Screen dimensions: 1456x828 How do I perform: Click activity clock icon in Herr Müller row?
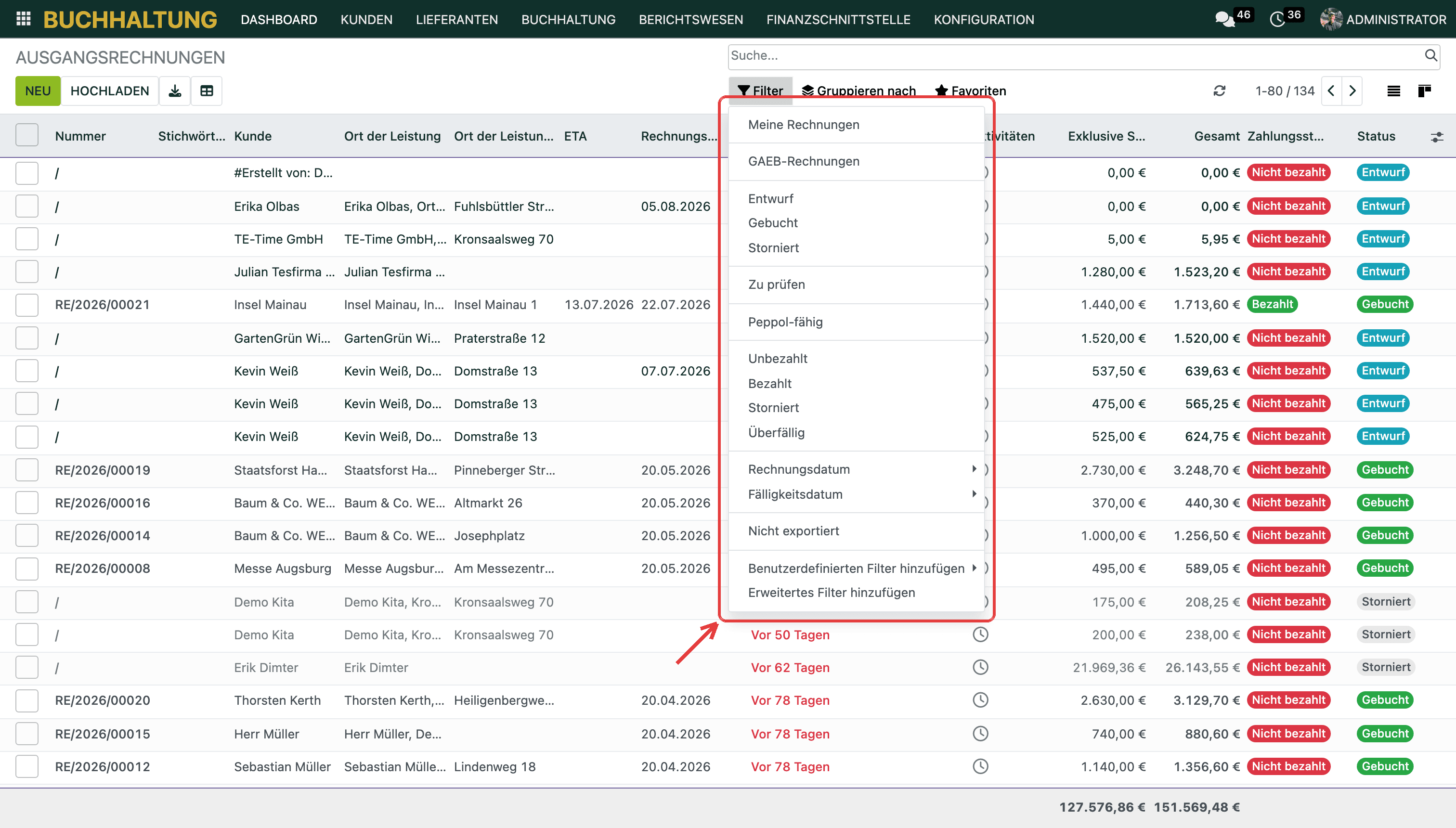(x=980, y=734)
